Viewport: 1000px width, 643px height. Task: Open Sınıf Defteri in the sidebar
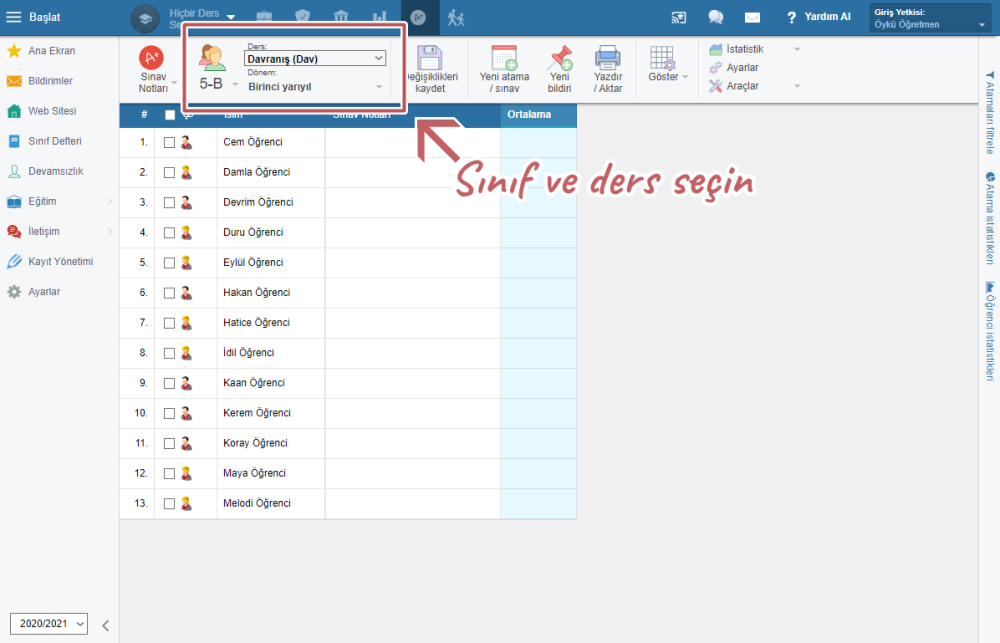click(x=54, y=141)
